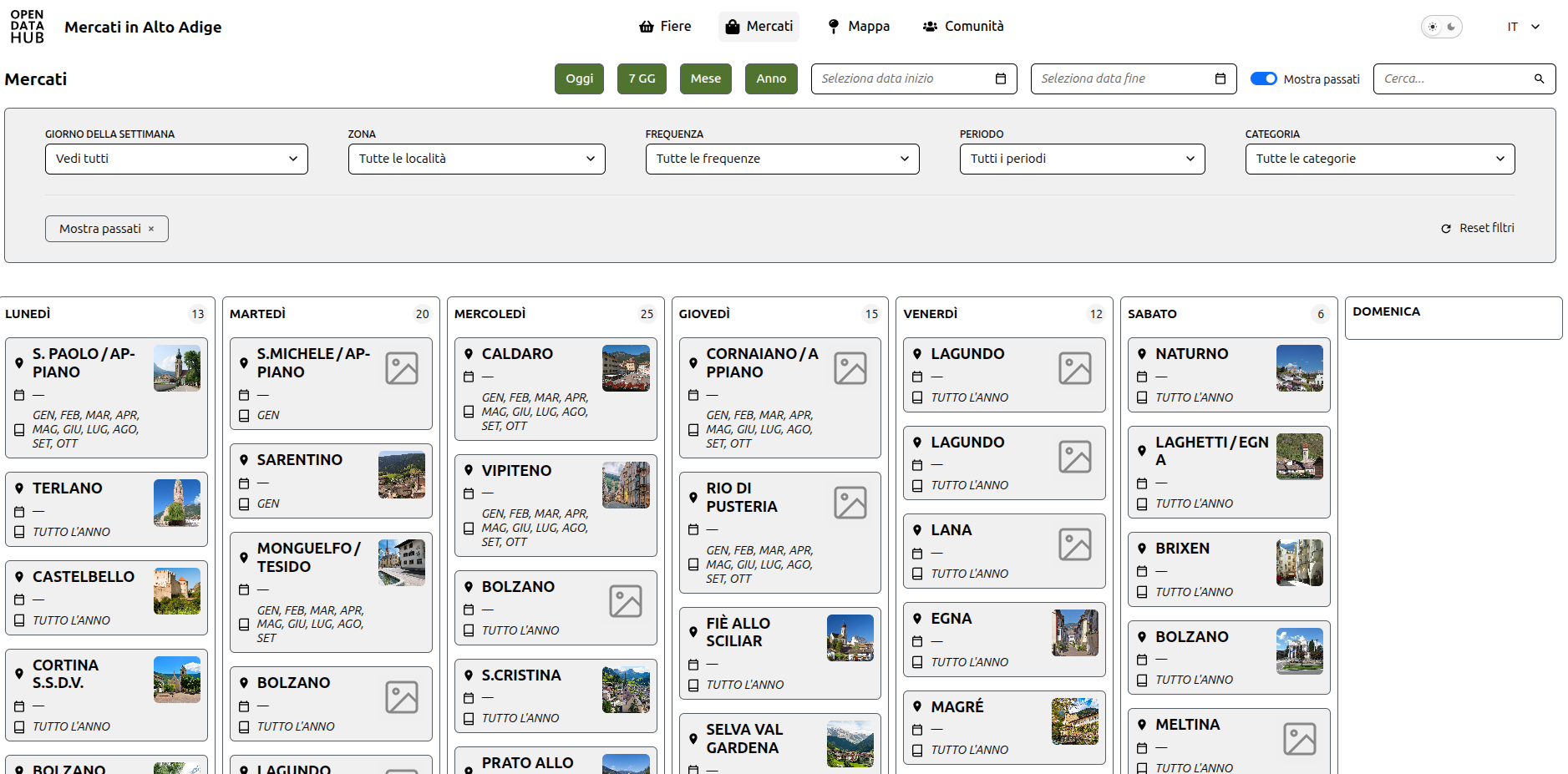Click location pin icon of Brixen card
Screen dimensions: 1568x774
coord(1142,549)
